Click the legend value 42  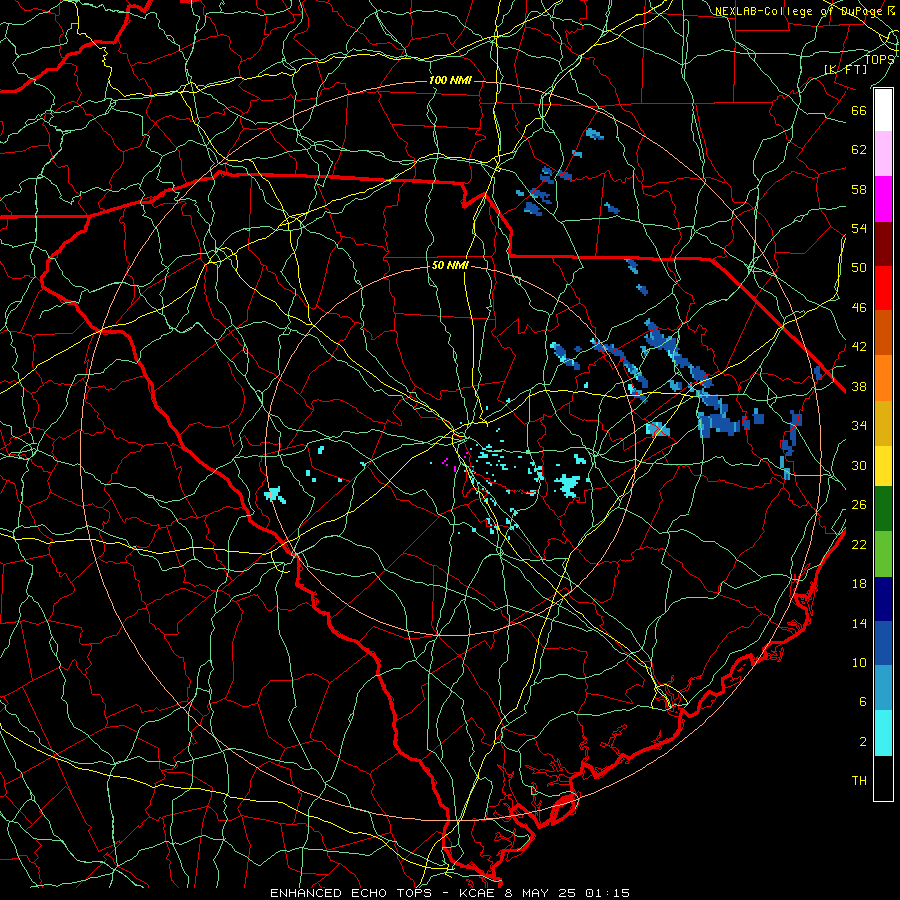coord(859,347)
